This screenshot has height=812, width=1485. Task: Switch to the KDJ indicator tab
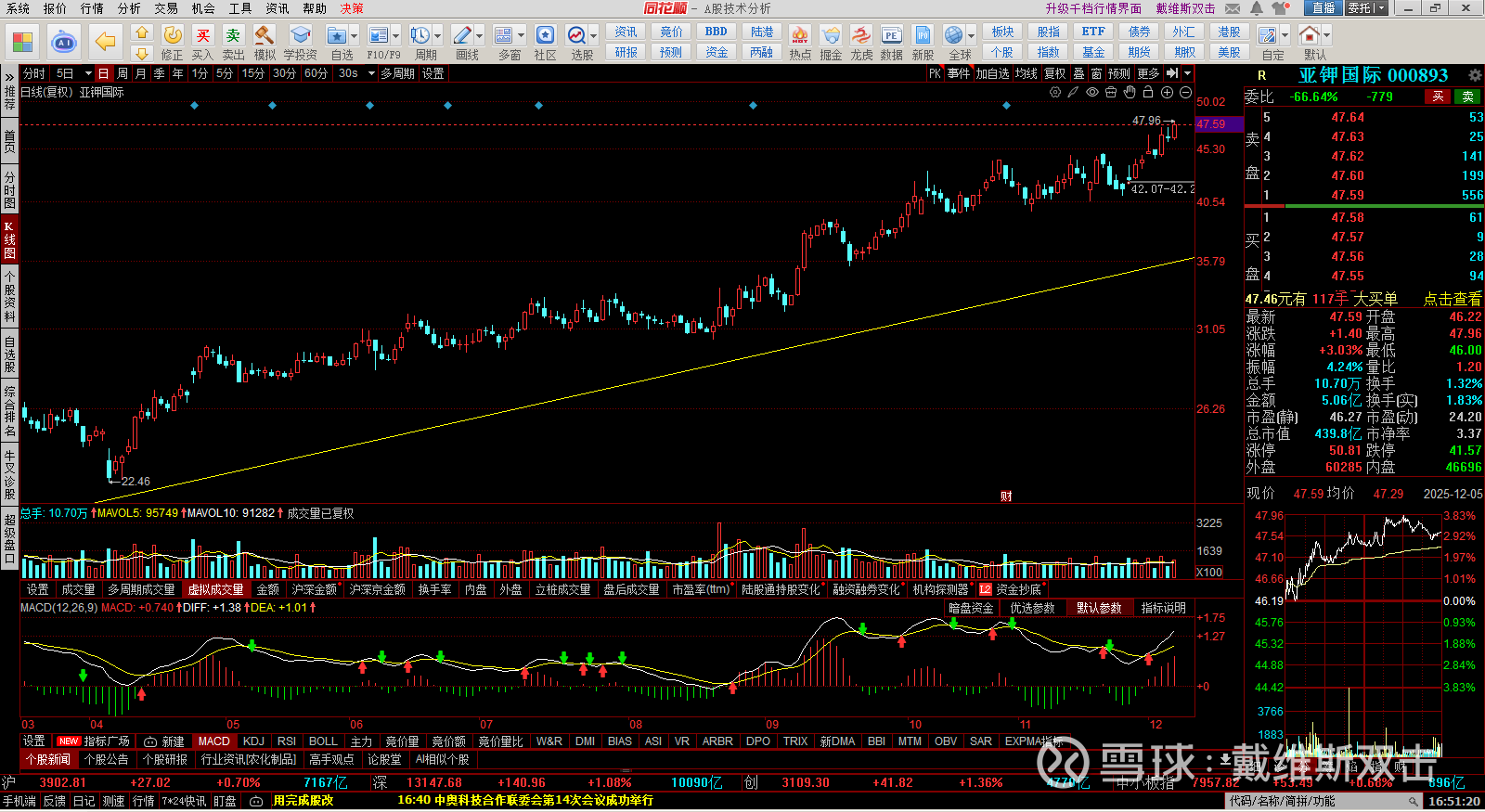point(252,741)
